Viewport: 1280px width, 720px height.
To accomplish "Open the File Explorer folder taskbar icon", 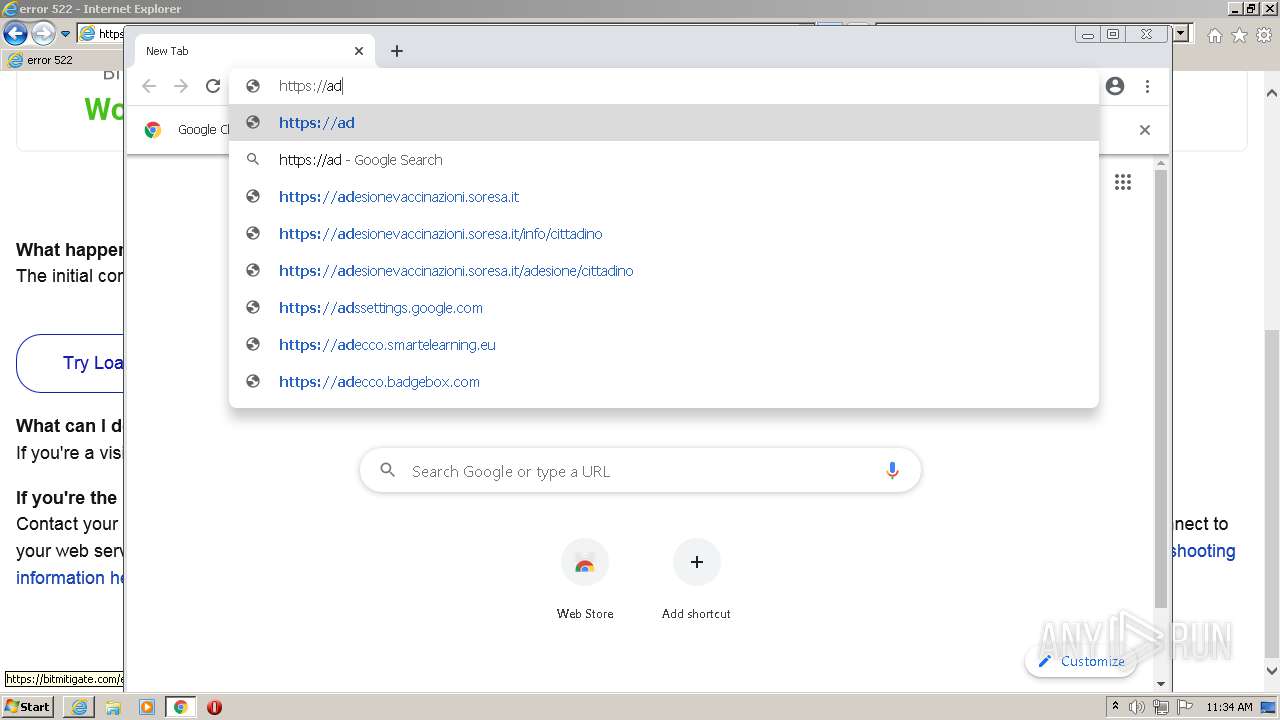I will coord(113,707).
